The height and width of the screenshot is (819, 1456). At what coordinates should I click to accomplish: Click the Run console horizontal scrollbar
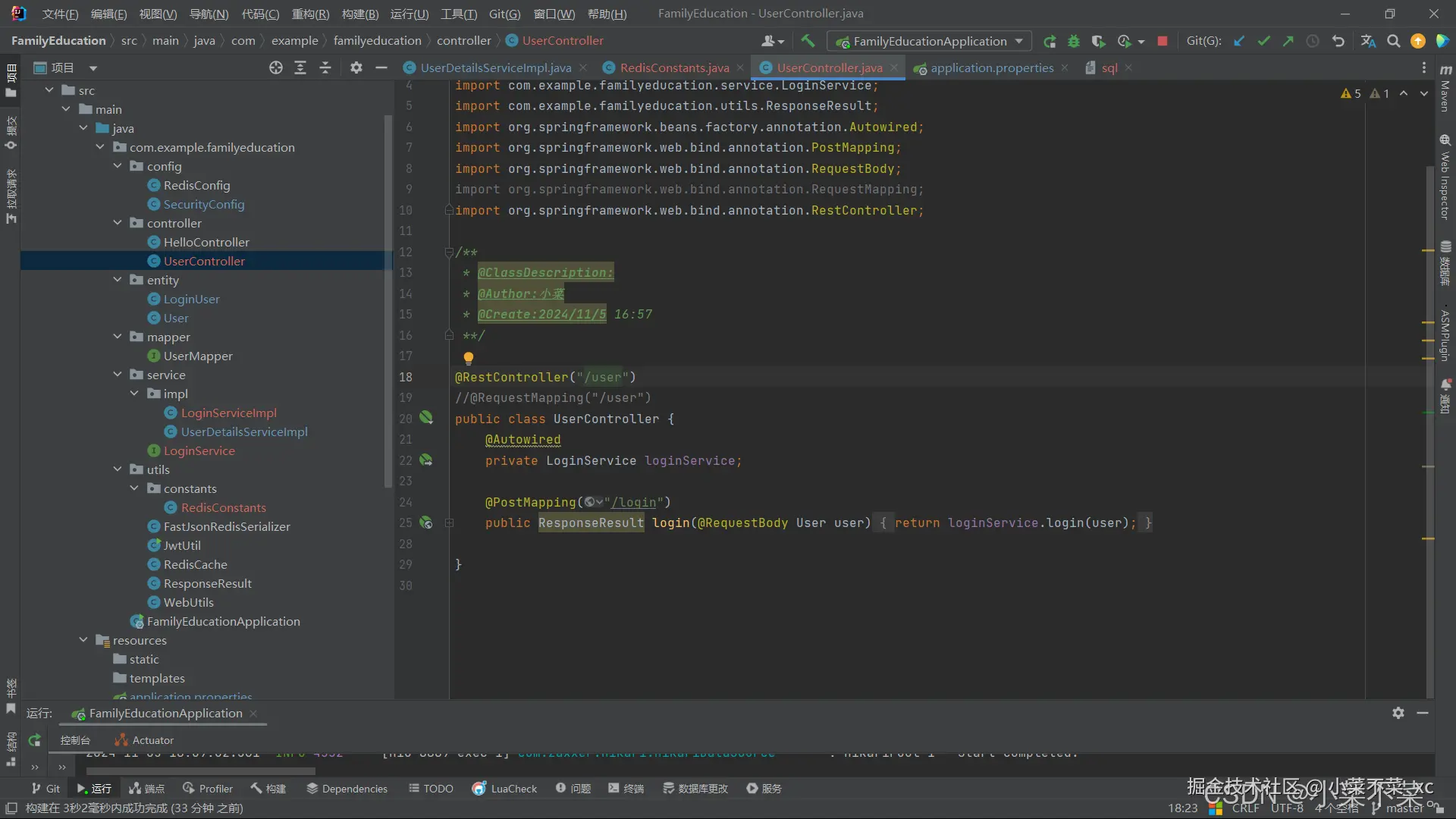(x=201, y=771)
